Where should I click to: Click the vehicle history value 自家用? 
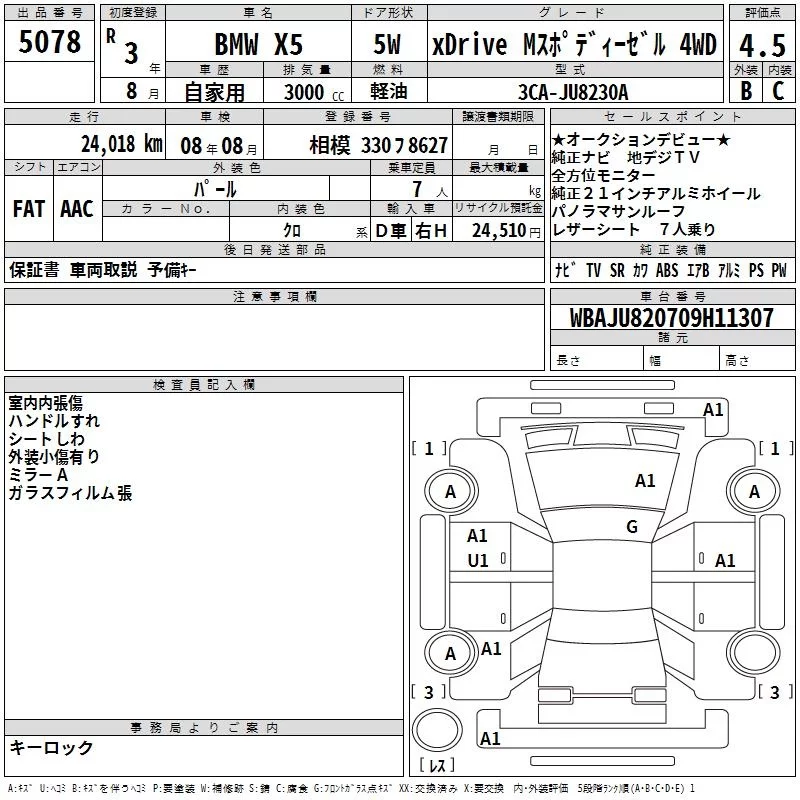(214, 92)
